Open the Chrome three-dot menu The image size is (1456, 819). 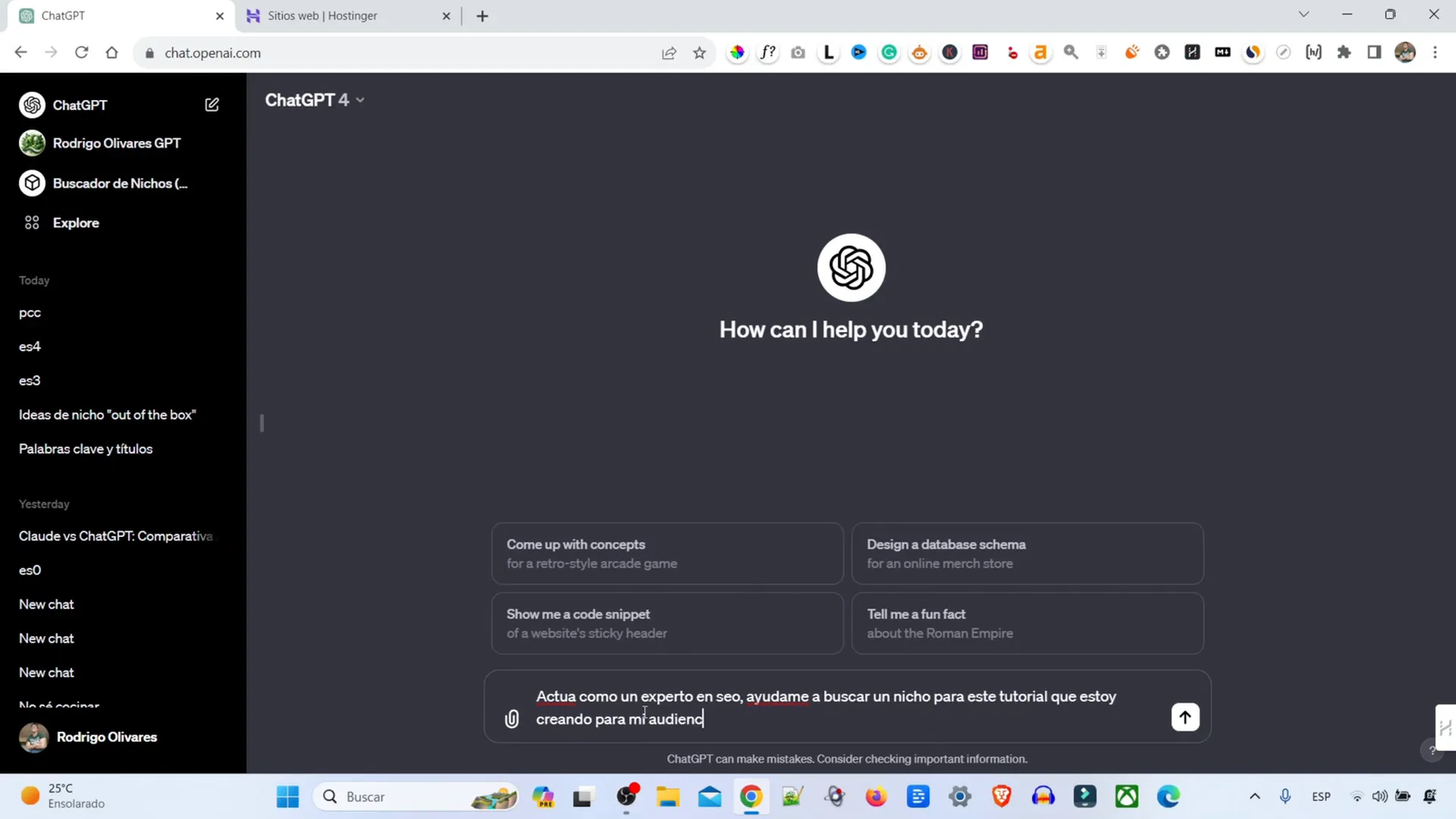coord(1435,52)
